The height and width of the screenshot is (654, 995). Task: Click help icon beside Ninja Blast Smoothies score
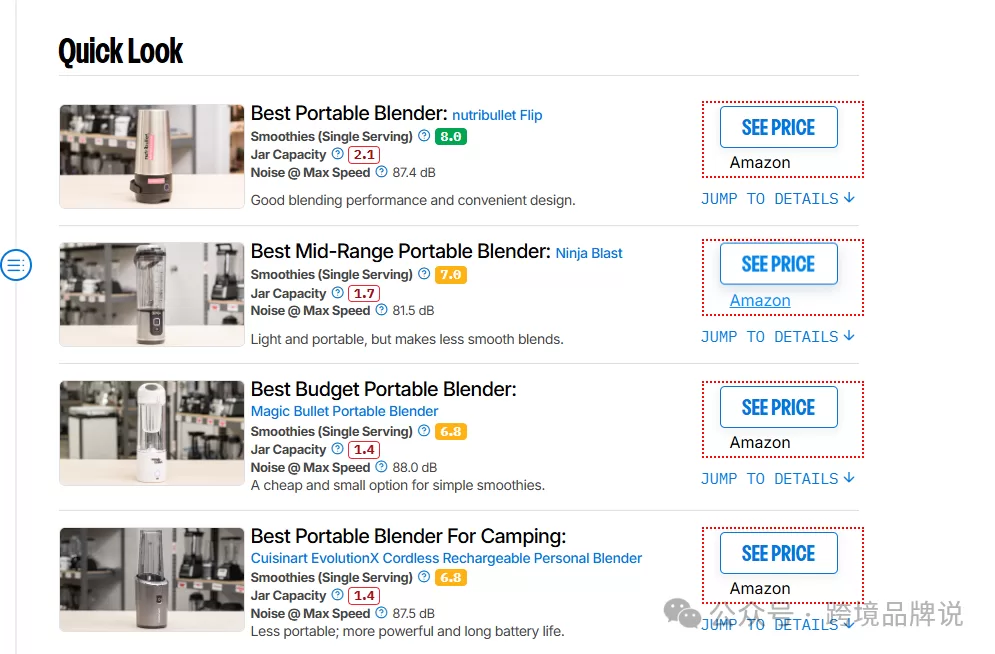(x=424, y=274)
